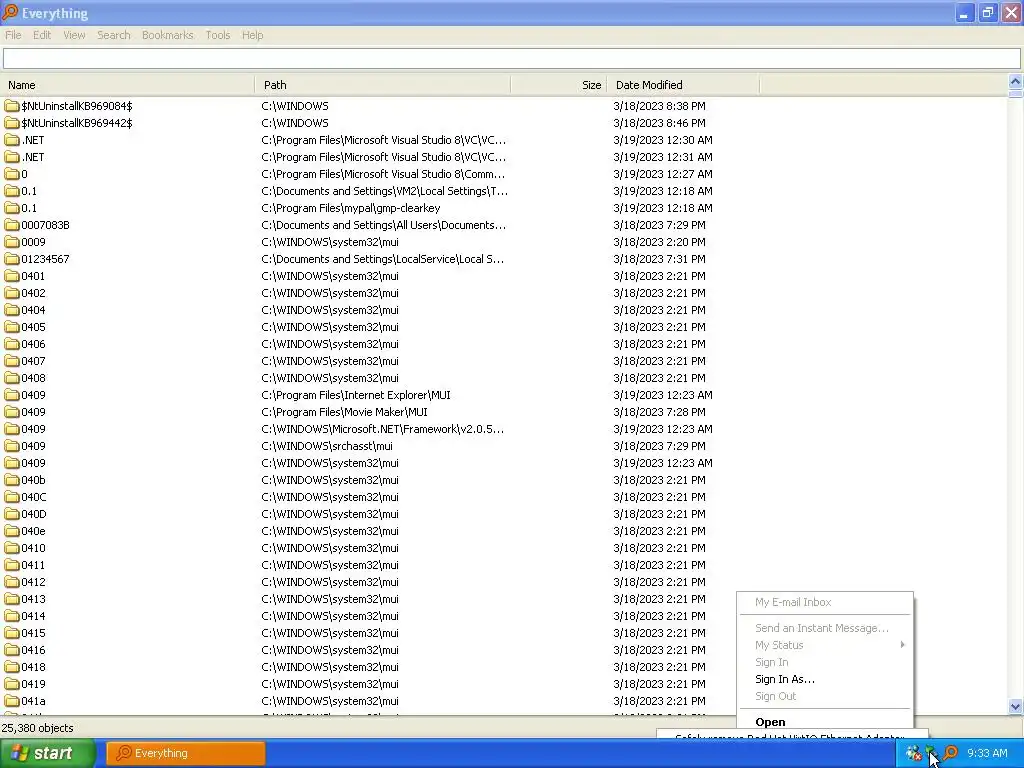
Task: Click the folder icon beside 0411
Action: click(12, 565)
